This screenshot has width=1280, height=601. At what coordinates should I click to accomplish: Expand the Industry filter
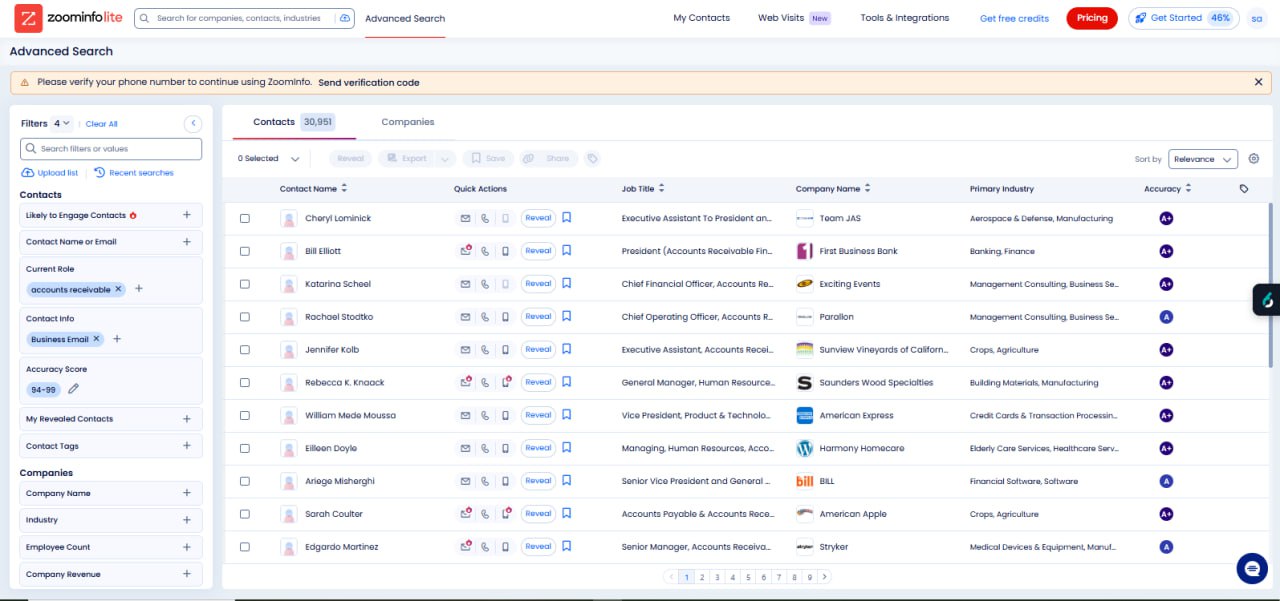point(187,520)
